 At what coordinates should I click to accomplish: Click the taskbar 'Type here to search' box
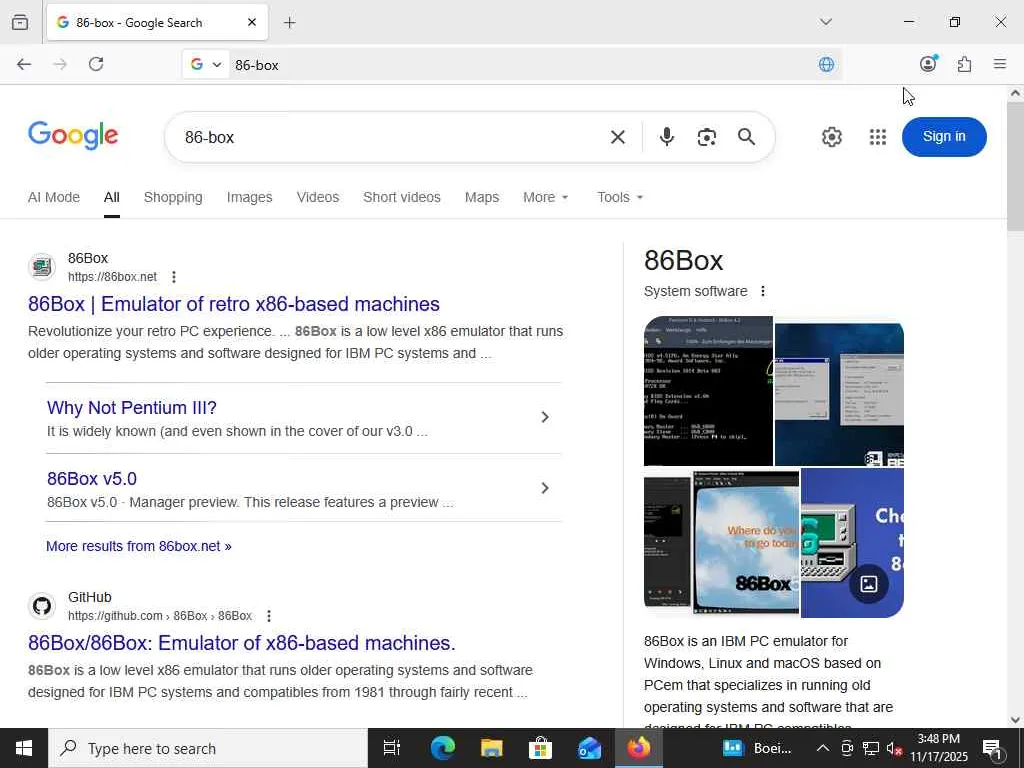[208, 748]
